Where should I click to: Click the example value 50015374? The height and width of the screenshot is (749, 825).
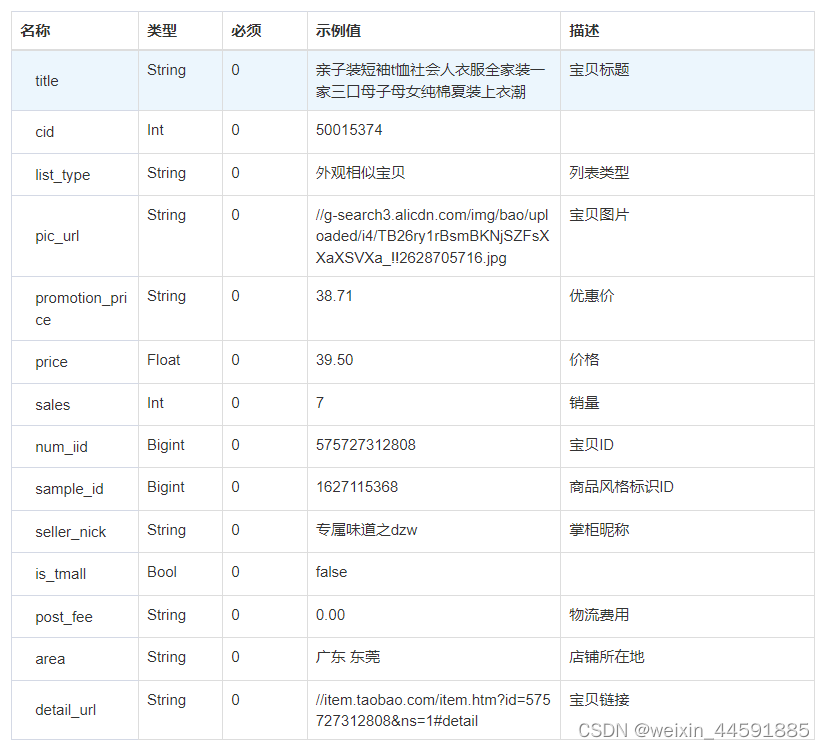pos(349,130)
